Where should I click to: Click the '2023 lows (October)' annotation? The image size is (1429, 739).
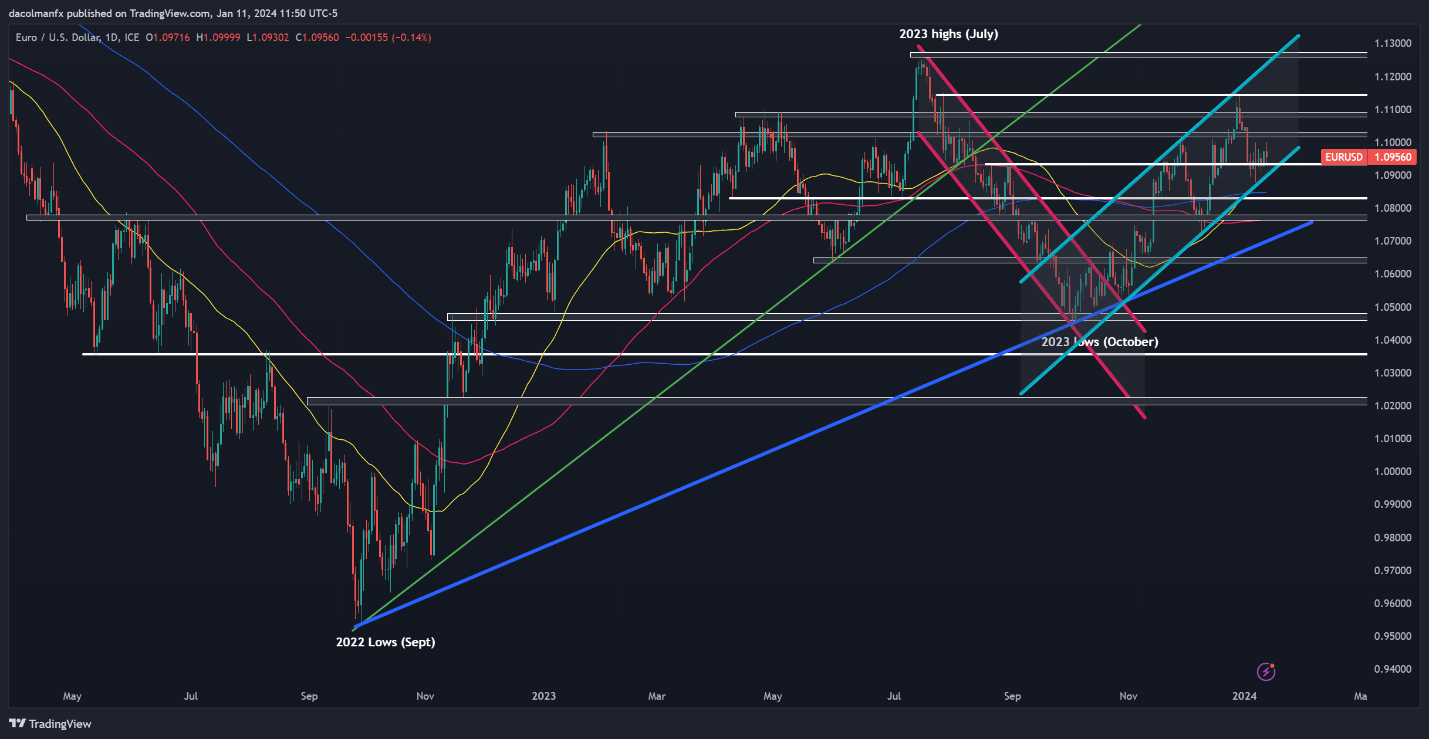click(x=1100, y=341)
